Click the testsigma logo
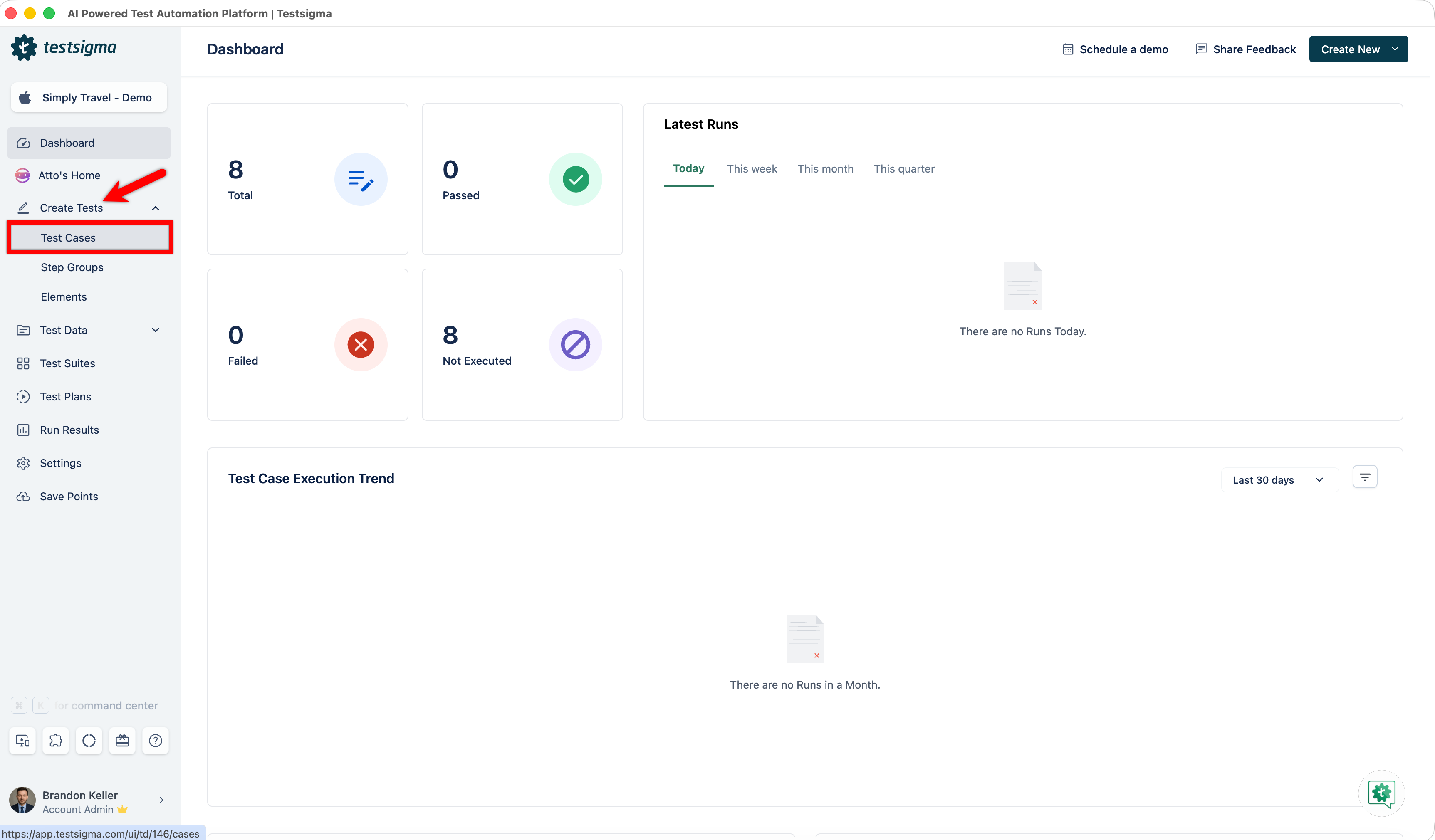 tap(64, 47)
